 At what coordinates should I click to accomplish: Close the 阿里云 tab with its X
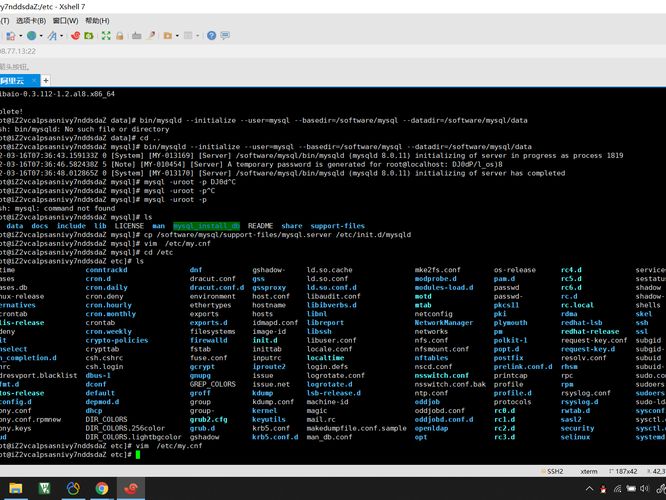[x=34, y=80]
